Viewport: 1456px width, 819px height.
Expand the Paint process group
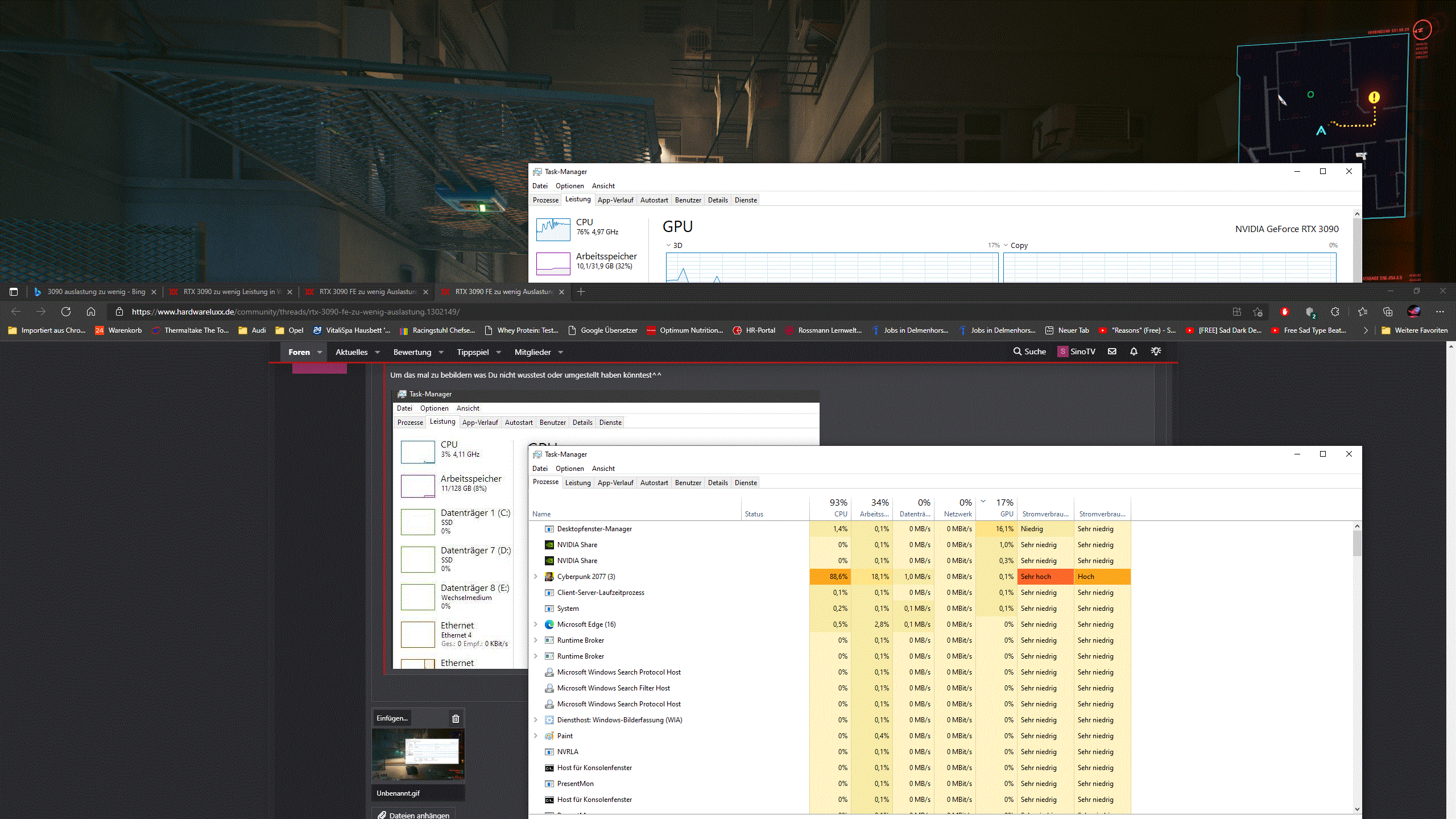535,736
